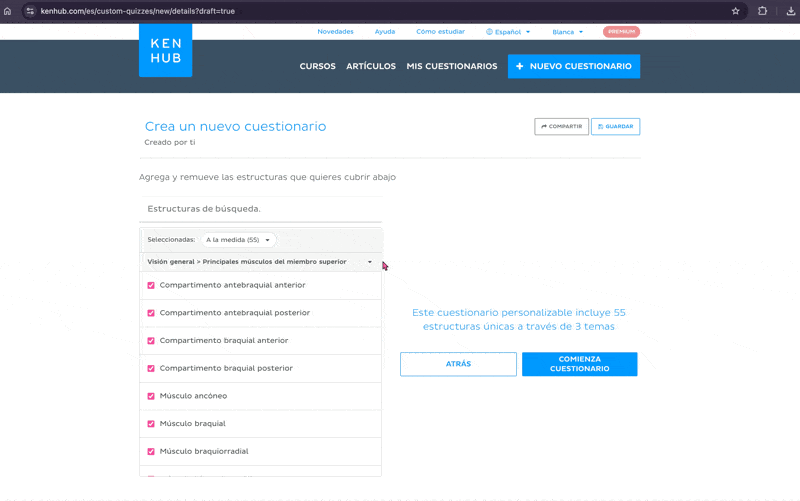The width and height of the screenshot is (800, 501).
Task: Uncheck Compartimento antebraquial anterior
Action: coord(151,285)
